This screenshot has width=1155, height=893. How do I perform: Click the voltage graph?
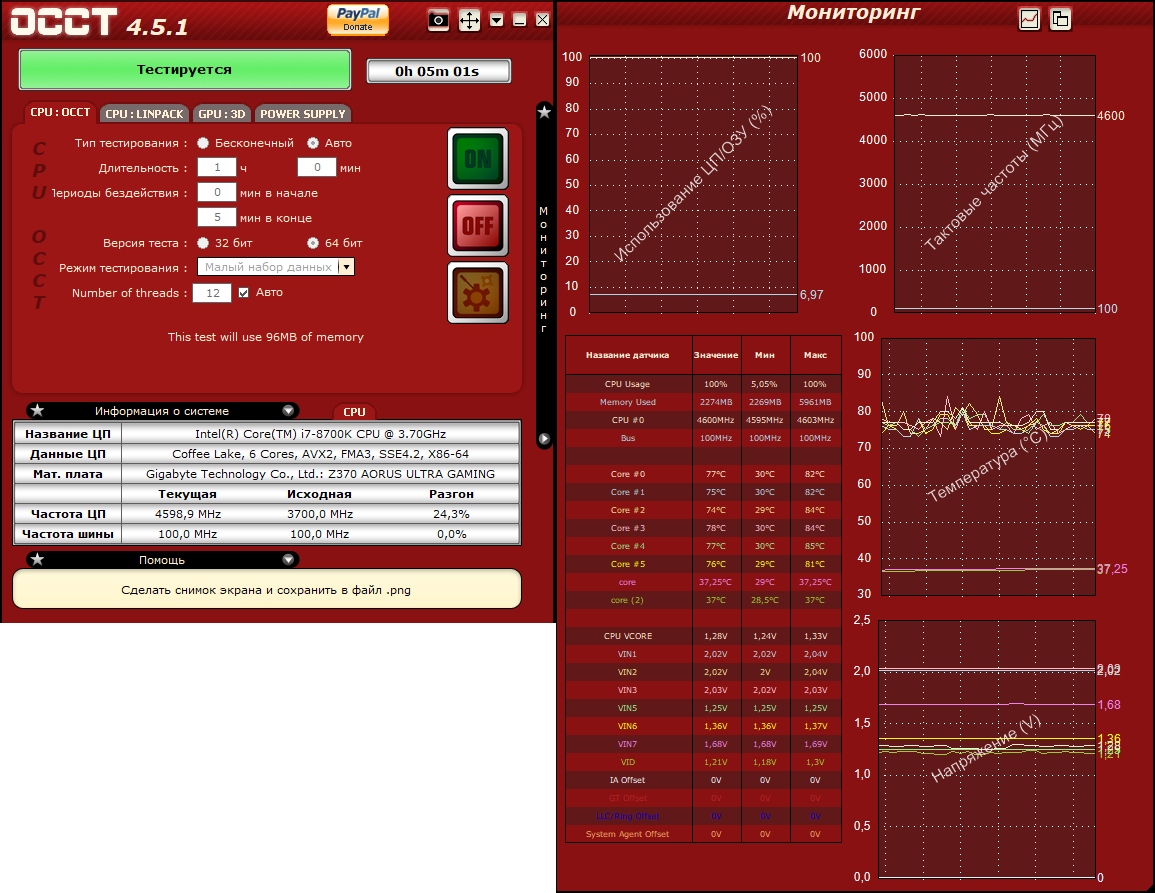coord(987,749)
